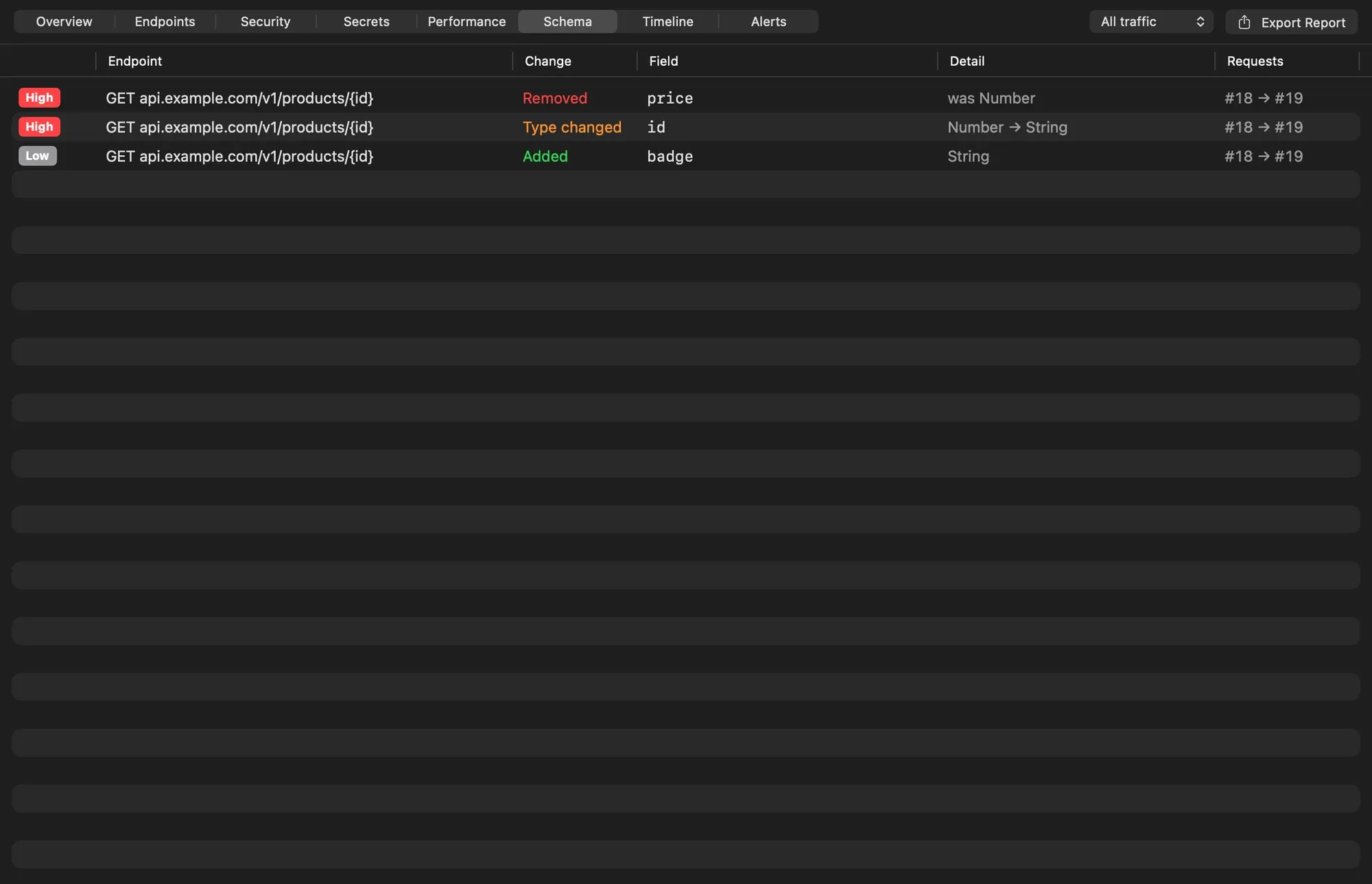Click the Export Report button
The image size is (1372, 884).
pyautogui.click(x=1291, y=22)
